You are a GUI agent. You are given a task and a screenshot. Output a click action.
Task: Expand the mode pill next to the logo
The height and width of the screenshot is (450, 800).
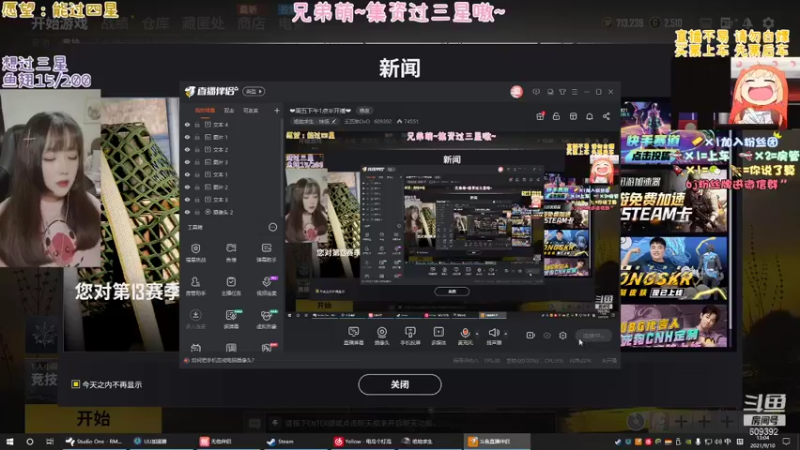coord(254,91)
